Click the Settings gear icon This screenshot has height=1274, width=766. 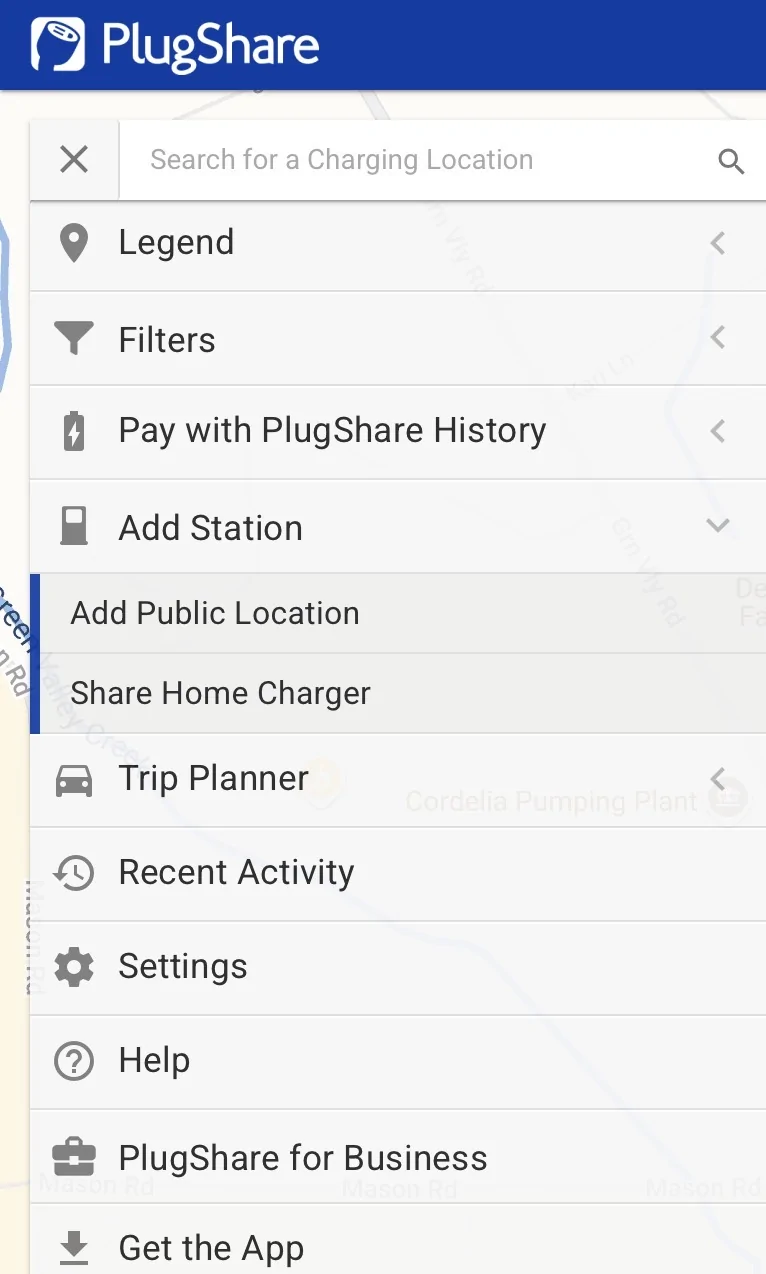(x=74, y=967)
